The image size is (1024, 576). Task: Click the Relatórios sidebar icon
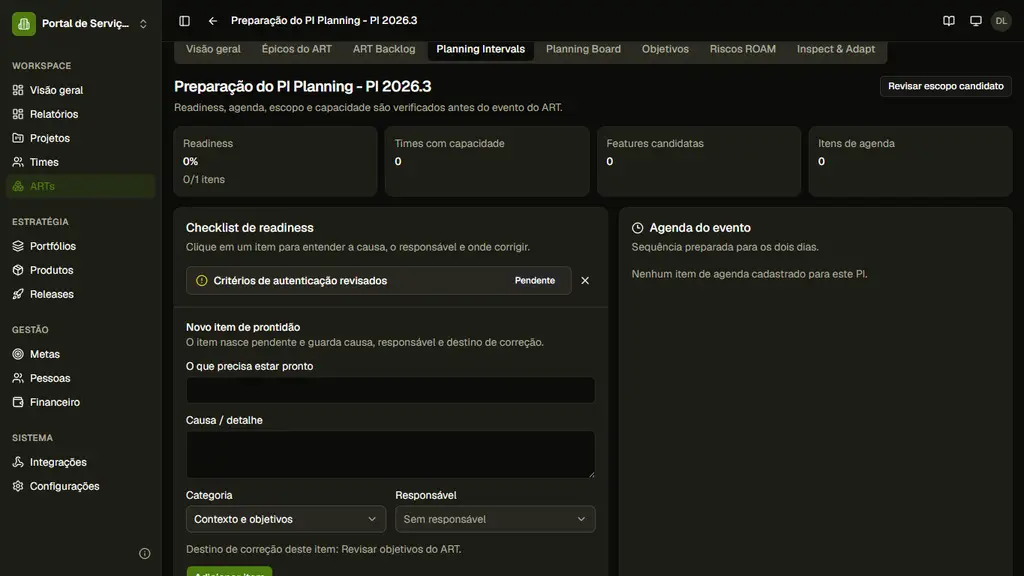click(18, 114)
